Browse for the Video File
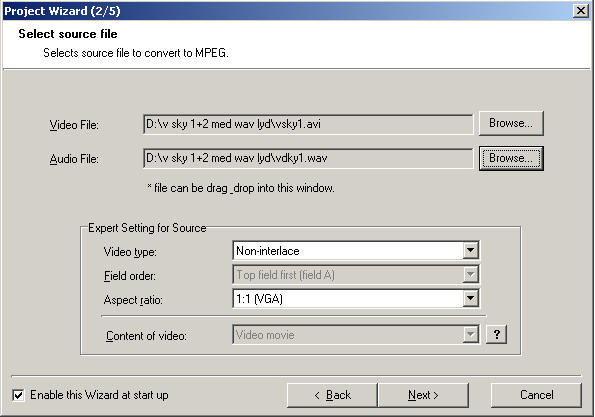 pos(511,123)
